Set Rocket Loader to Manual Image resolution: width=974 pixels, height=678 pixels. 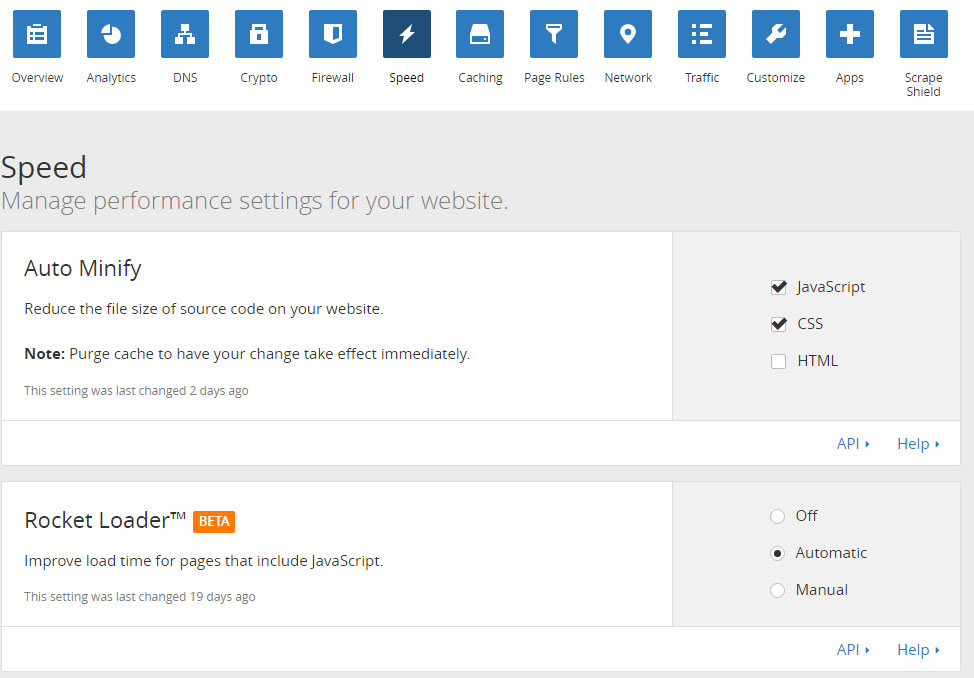778,590
